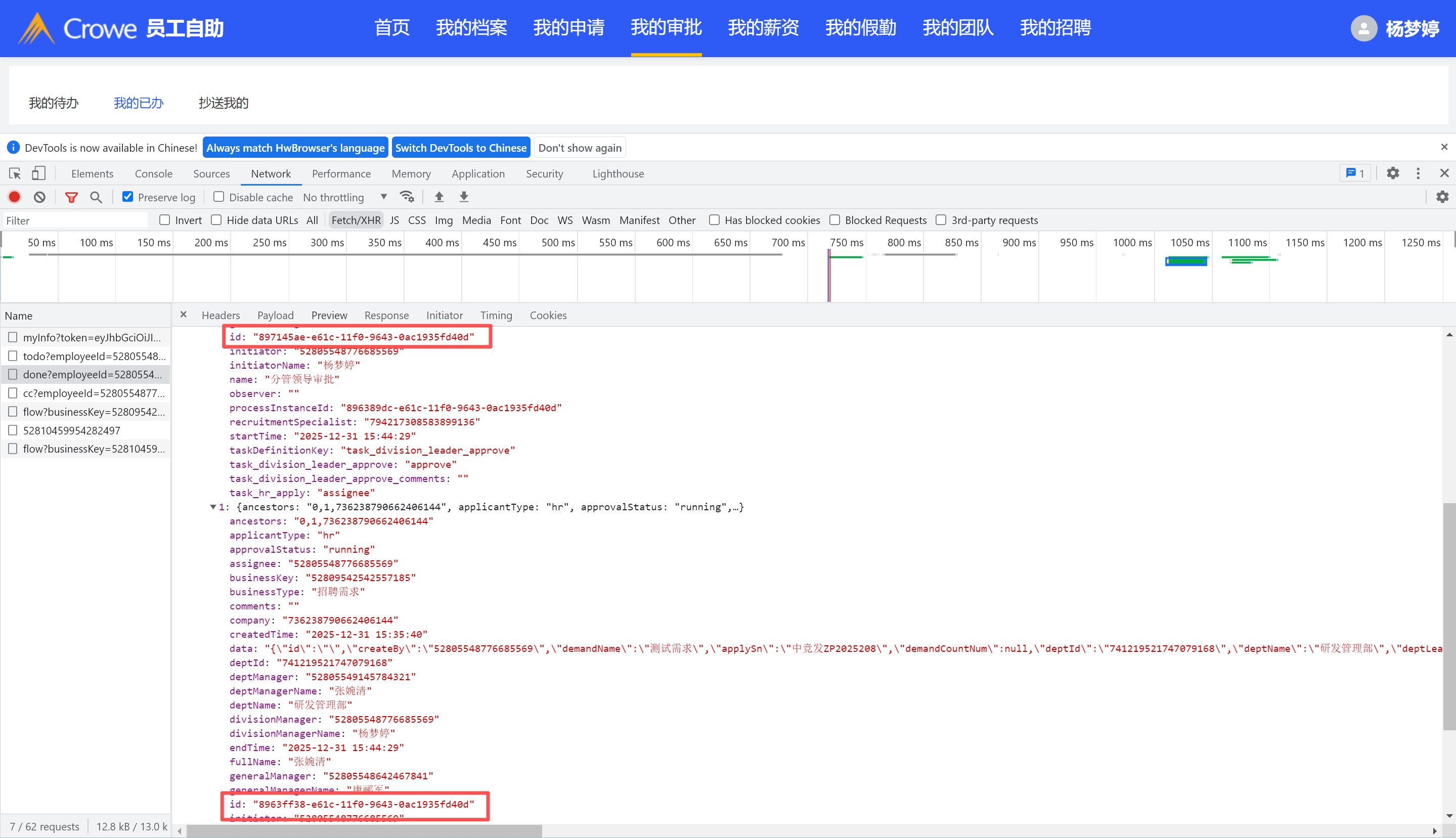Open DevTools settings gear

(1393, 173)
